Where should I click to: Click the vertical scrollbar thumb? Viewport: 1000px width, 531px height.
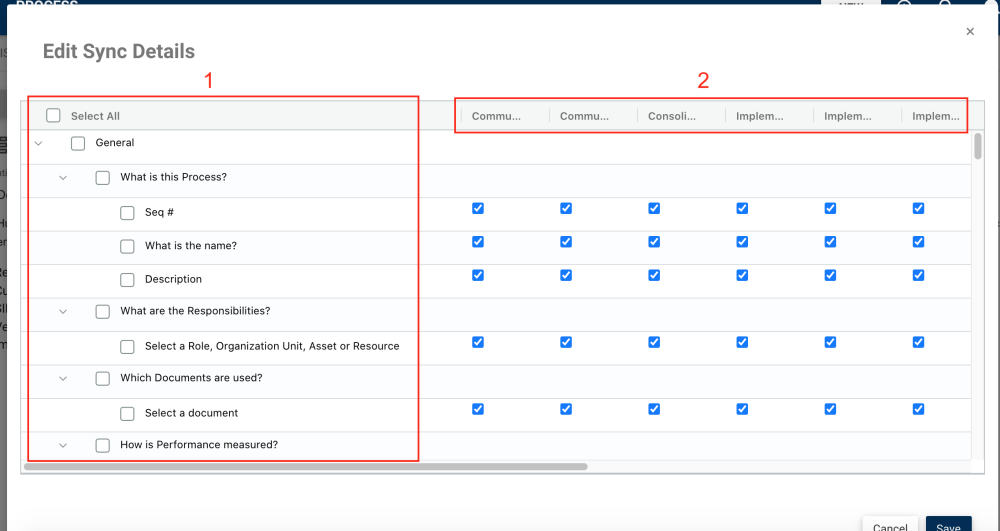coord(978,147)
